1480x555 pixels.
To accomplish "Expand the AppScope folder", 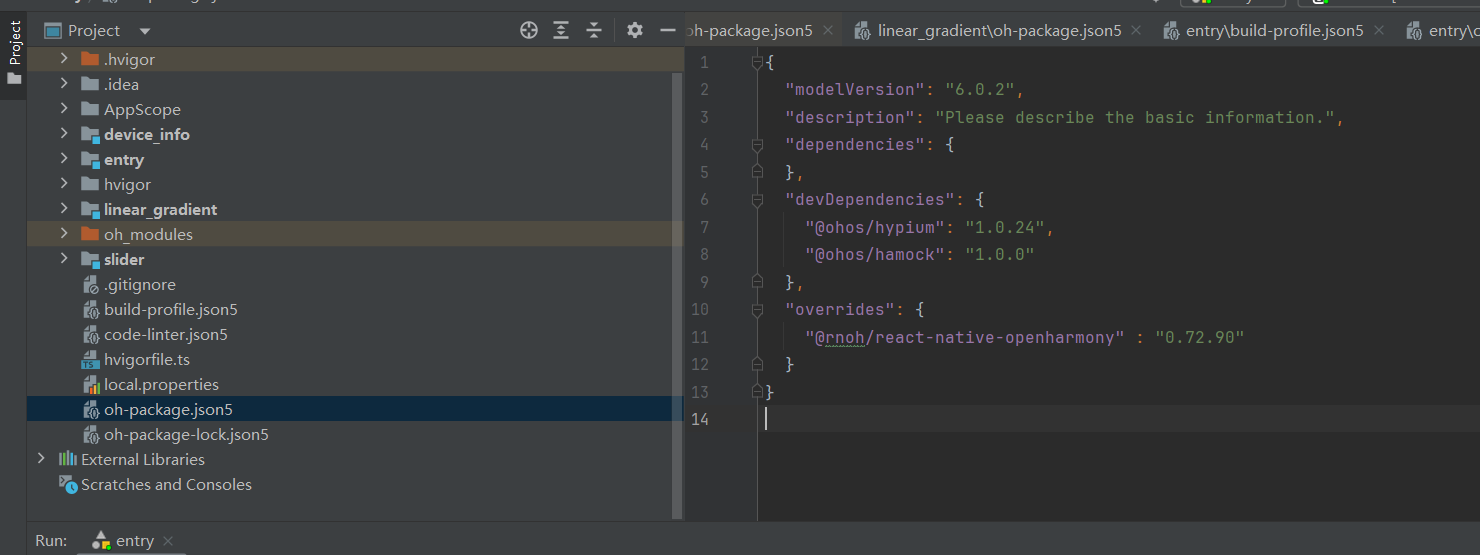I will [x=64, y=109].
